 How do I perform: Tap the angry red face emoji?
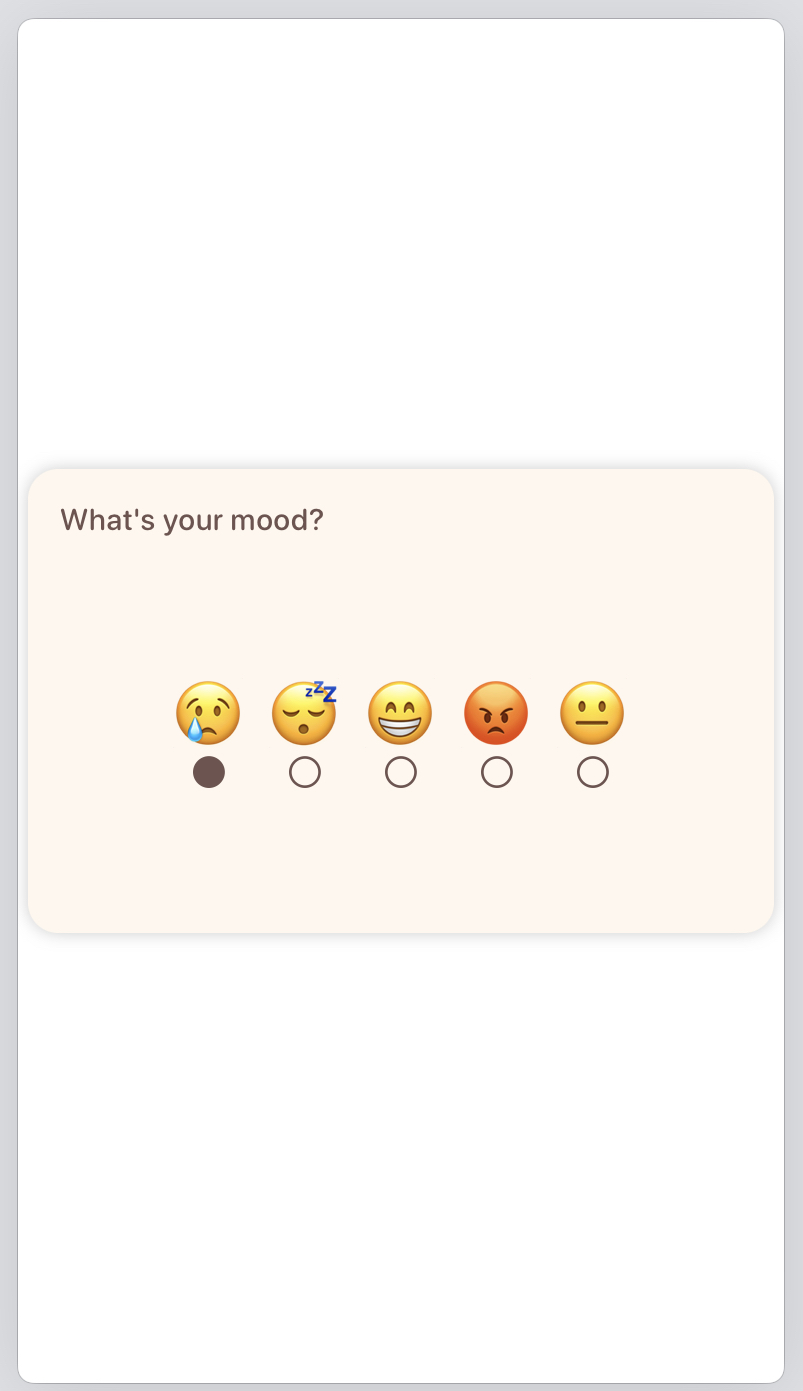pos(496,713)
